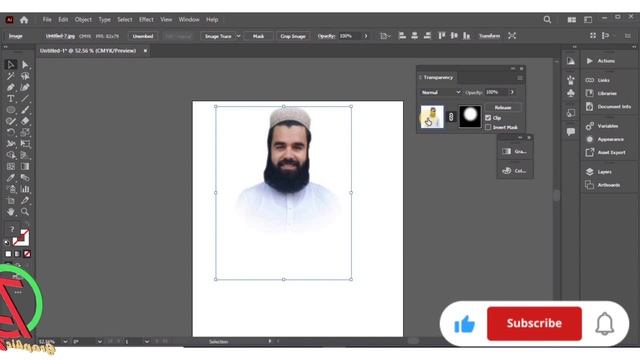Open the Normal blending mode dropdown

tap(440, 92)
